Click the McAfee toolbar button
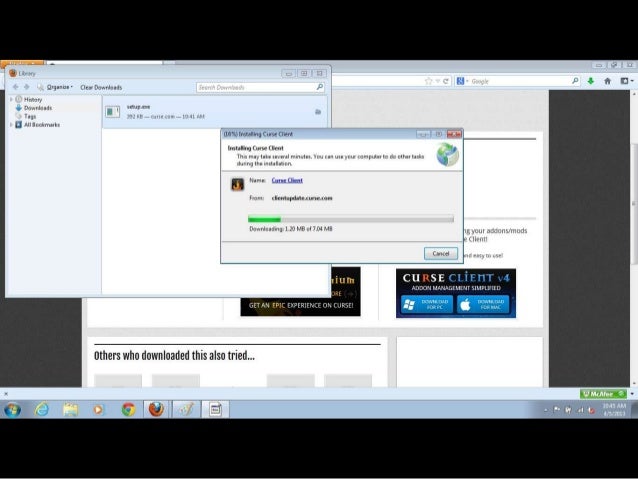This screenshot has width=638, height=479. pos(603,394)
